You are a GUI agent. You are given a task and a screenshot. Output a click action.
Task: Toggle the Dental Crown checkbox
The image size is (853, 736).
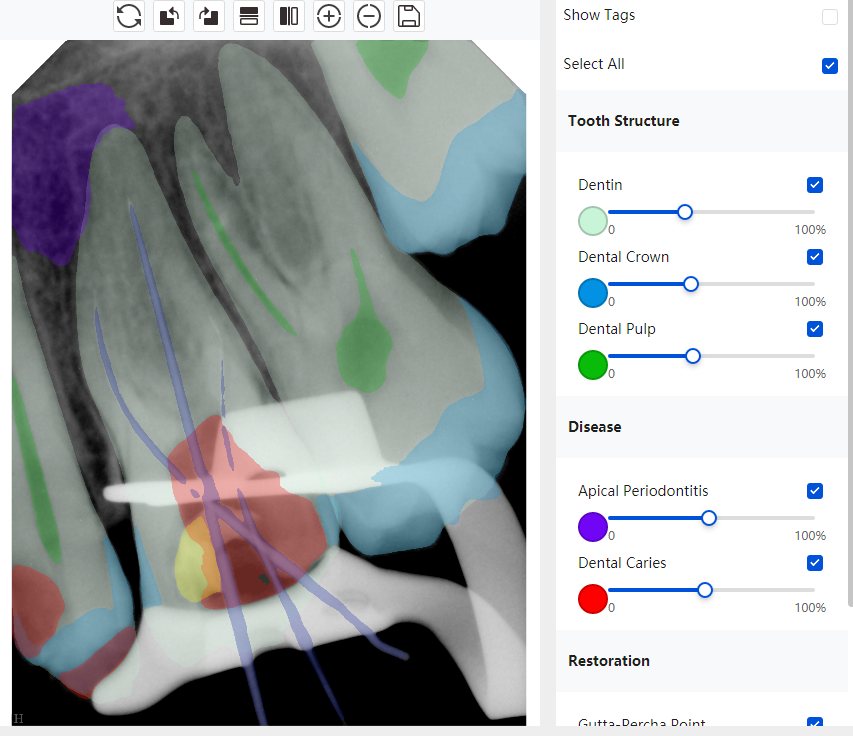tap(815, 257)
